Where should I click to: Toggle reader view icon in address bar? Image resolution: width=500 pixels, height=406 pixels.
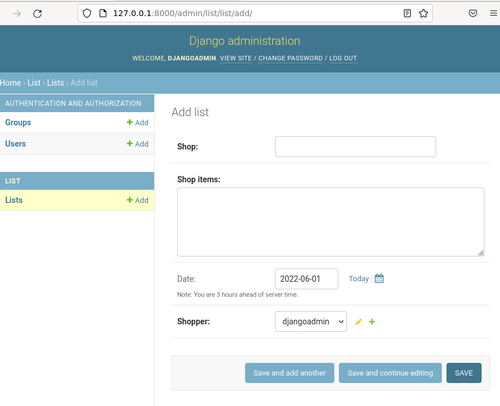407,13
